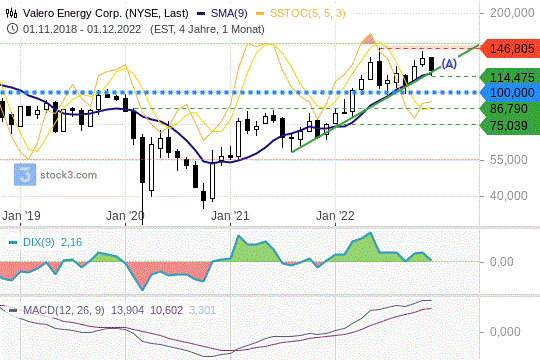This screenshot has width=540, height=360.
Task: Click the "Jan '20" time axis label
Action: [x=125, y=216]
